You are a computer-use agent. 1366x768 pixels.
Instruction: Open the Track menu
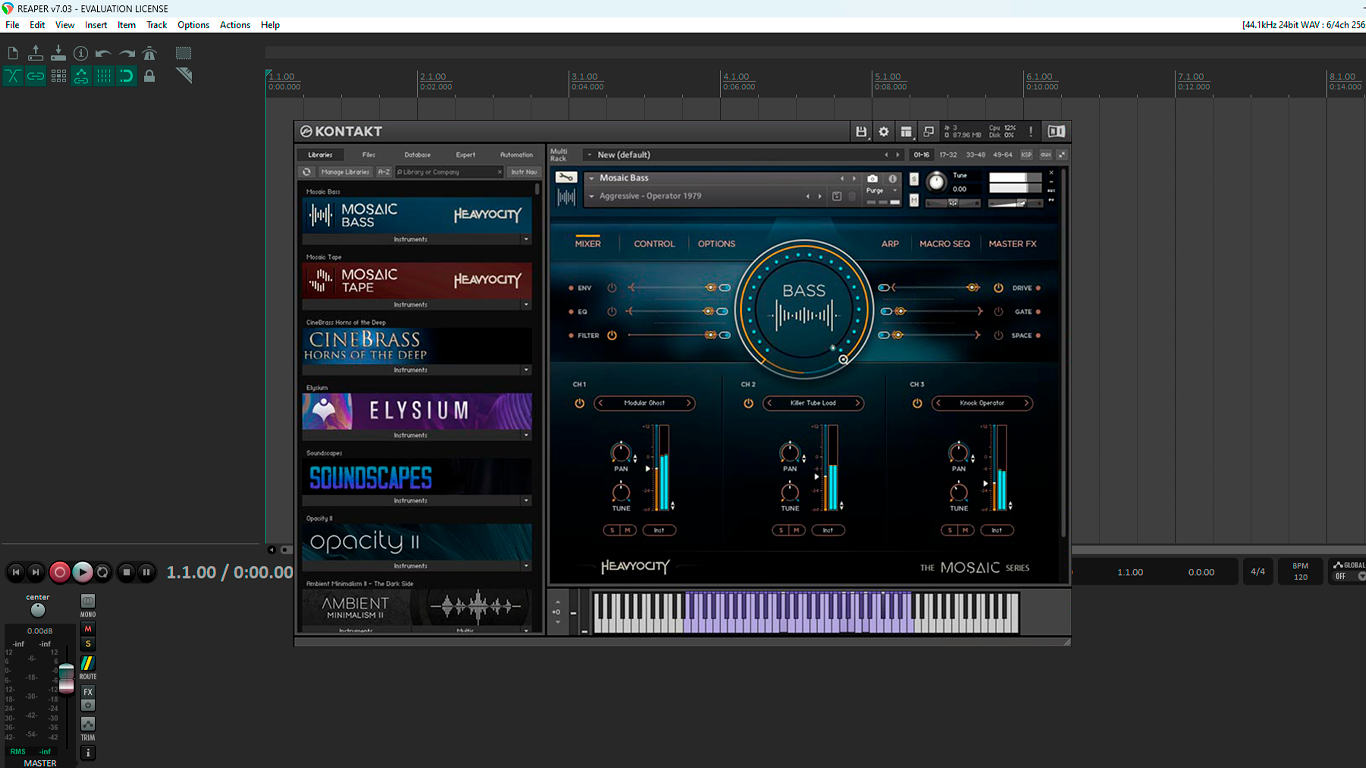click(157, 25)
